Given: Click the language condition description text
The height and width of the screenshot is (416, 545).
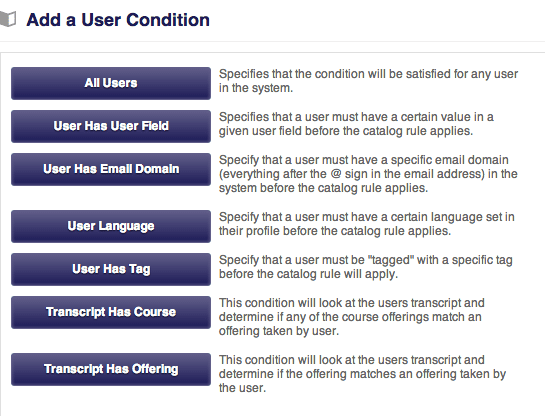Looking at the screenshot, I should click(367, 224).
